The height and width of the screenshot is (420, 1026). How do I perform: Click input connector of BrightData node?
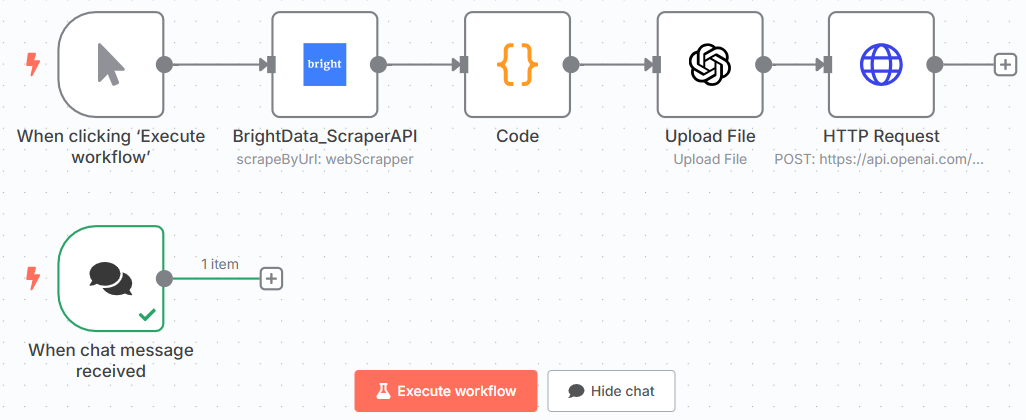click(x=271, y=64)
